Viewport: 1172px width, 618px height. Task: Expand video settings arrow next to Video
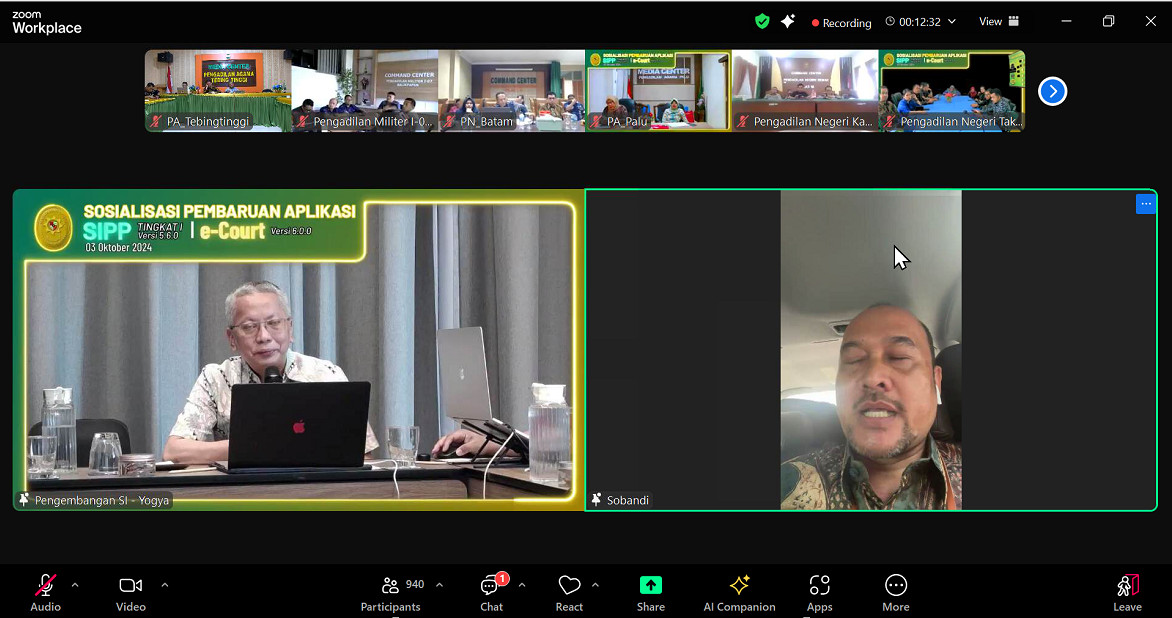click(x=165, y=585)
